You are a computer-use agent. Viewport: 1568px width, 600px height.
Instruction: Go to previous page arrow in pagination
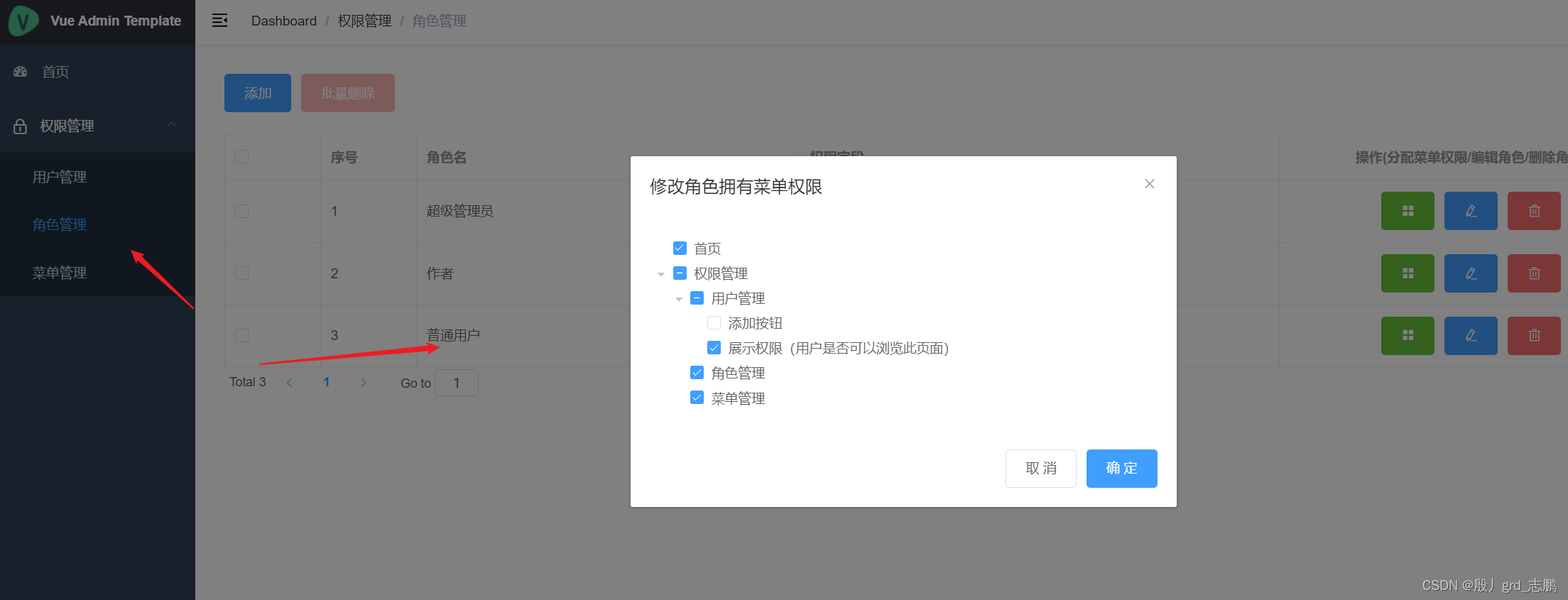[290, 383]
